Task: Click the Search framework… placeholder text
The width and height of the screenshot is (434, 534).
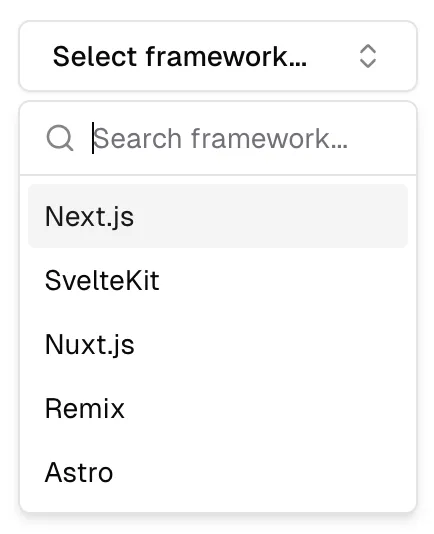Action: 220,139
